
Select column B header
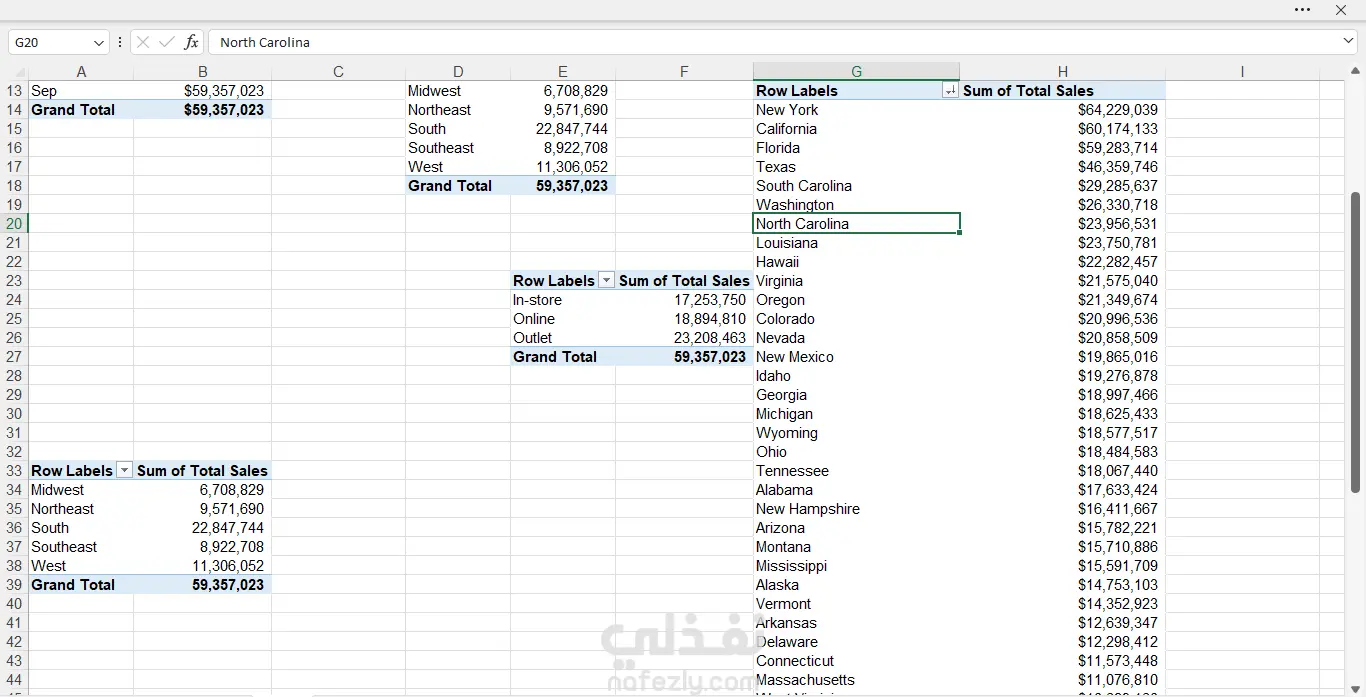pos(203,71)
